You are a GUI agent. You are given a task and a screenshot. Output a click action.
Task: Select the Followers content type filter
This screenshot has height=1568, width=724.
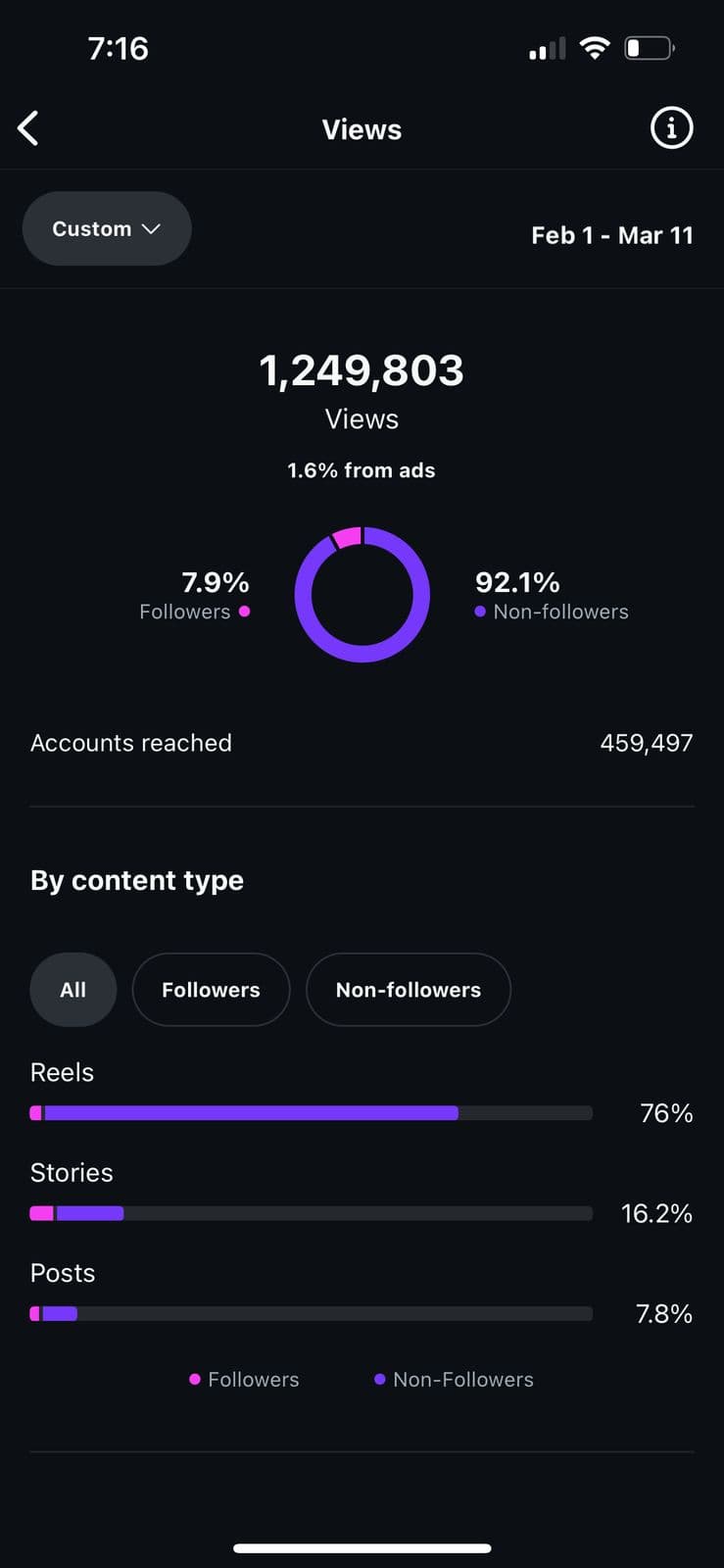pyautogui.click(x=211, y=990)
